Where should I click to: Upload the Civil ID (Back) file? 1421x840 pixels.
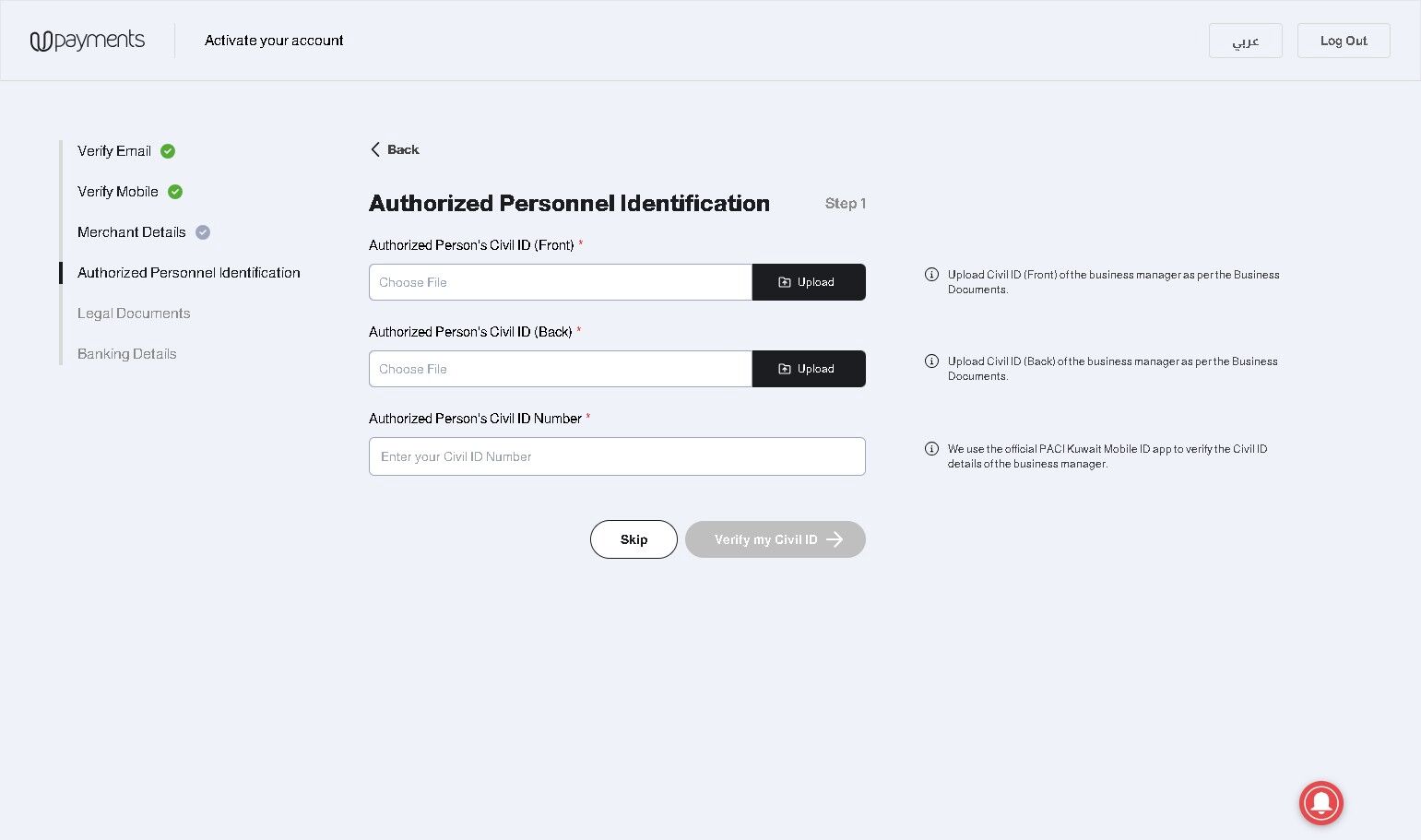point(809,369)
